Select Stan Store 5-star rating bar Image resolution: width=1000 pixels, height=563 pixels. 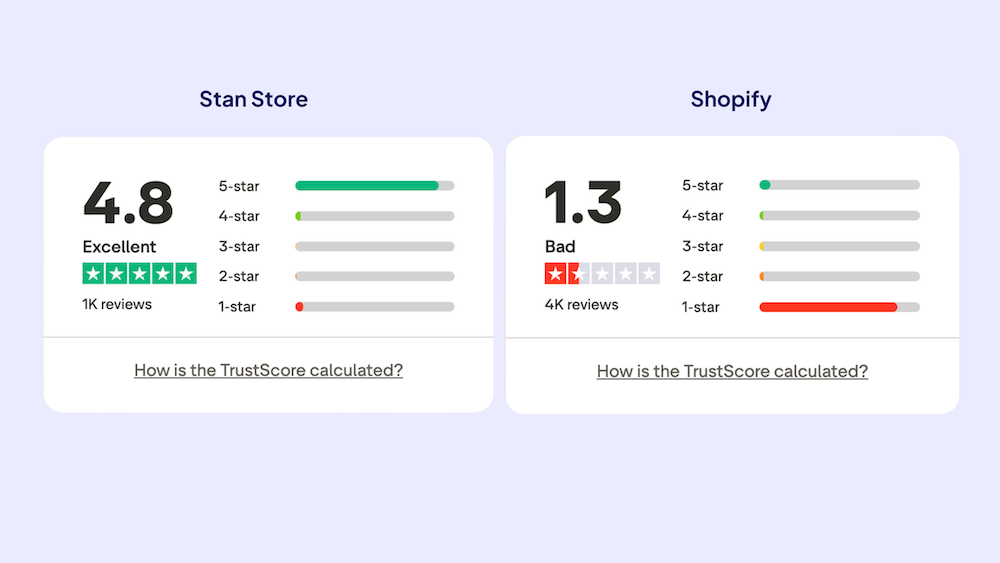tap(374, 185)
